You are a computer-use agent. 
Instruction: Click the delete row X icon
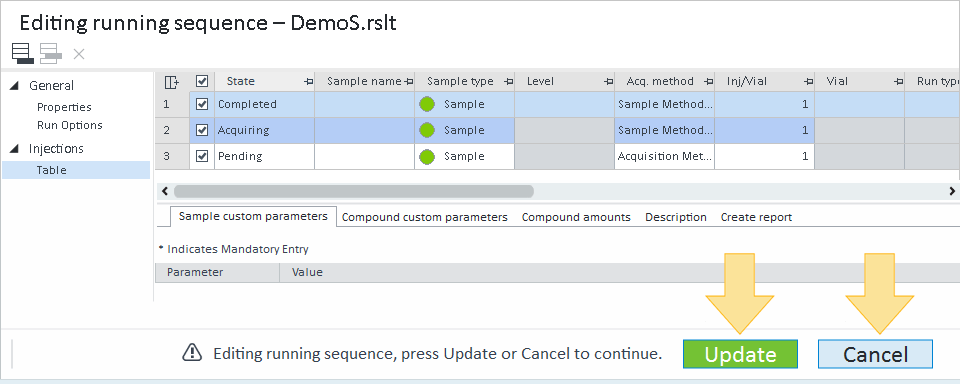[79, 54]
